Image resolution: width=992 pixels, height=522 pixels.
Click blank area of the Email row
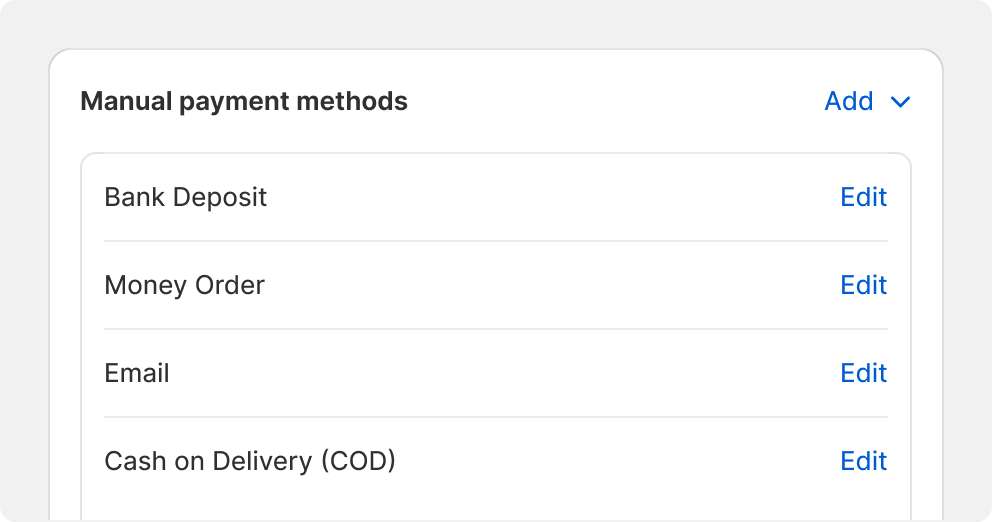[506, 373]
